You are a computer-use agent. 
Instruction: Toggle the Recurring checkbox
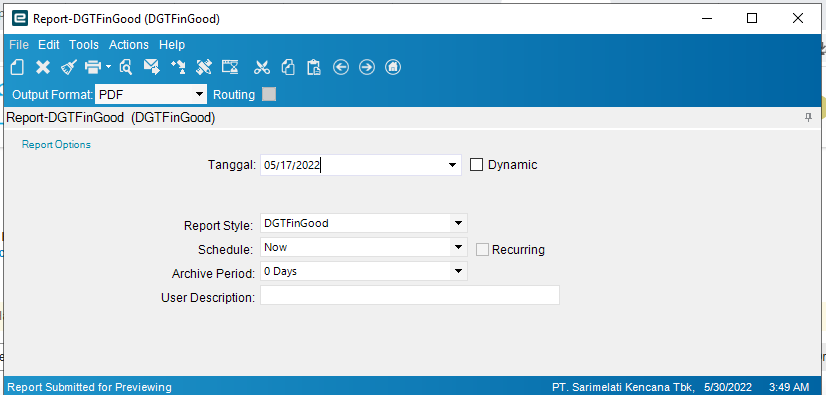coord(482,250)
